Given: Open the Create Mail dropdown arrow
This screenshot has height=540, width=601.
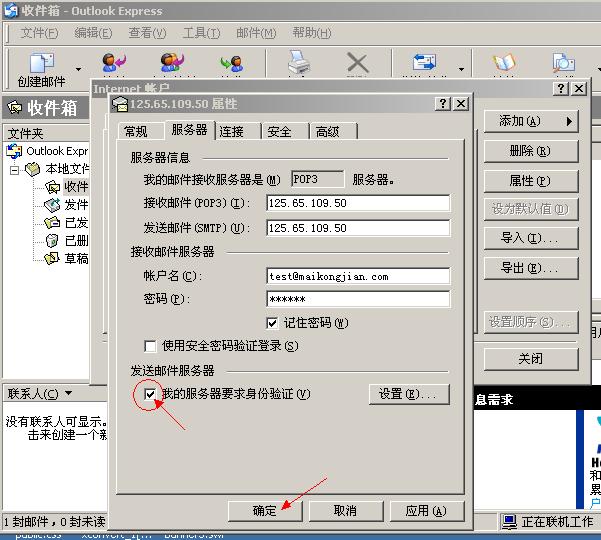Looking at the screenshot, I should click(x=79, y=69).
